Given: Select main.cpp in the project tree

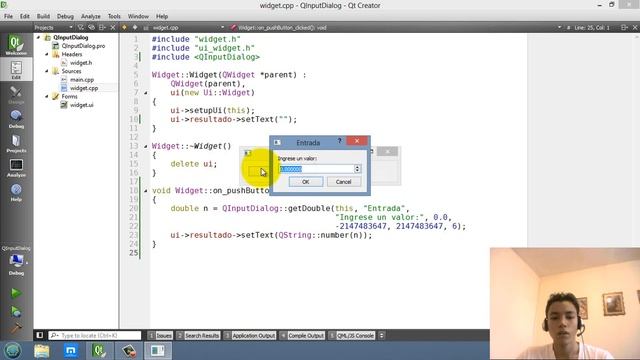Looking at the screenshot, I should [x=82, y=79].
